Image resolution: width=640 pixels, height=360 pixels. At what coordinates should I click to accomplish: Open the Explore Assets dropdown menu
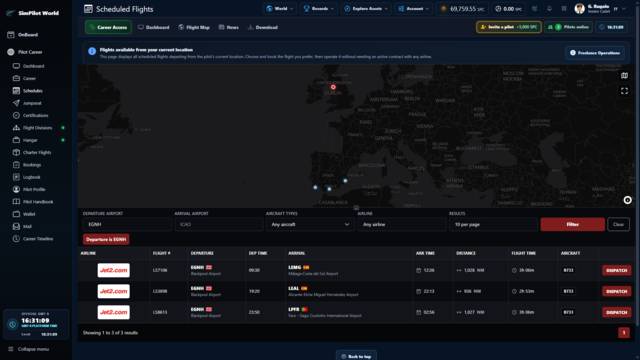pyautogui.click(x=366, y=9)
